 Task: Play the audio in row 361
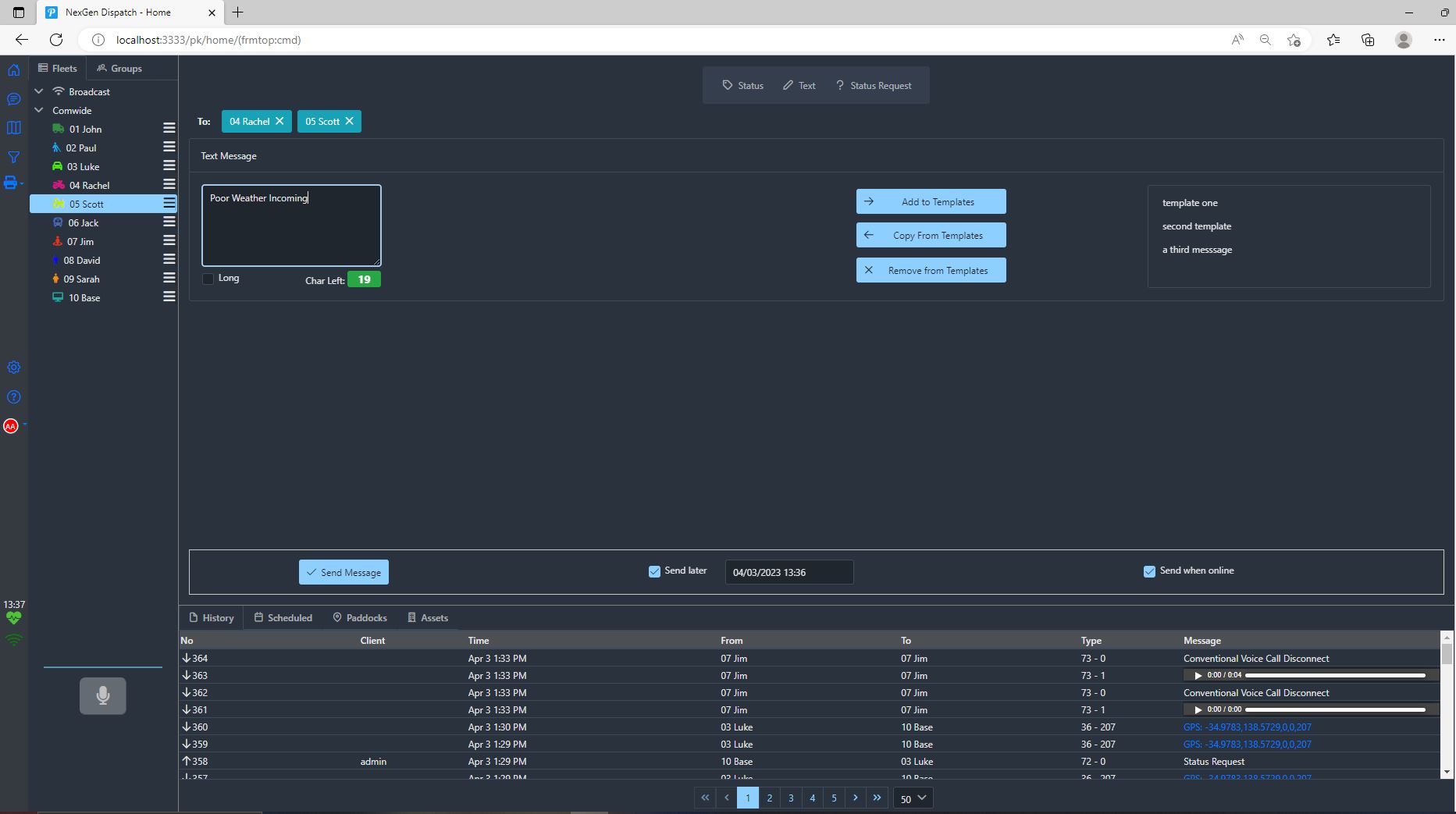pyautogui.click(x=1198, y=710)
